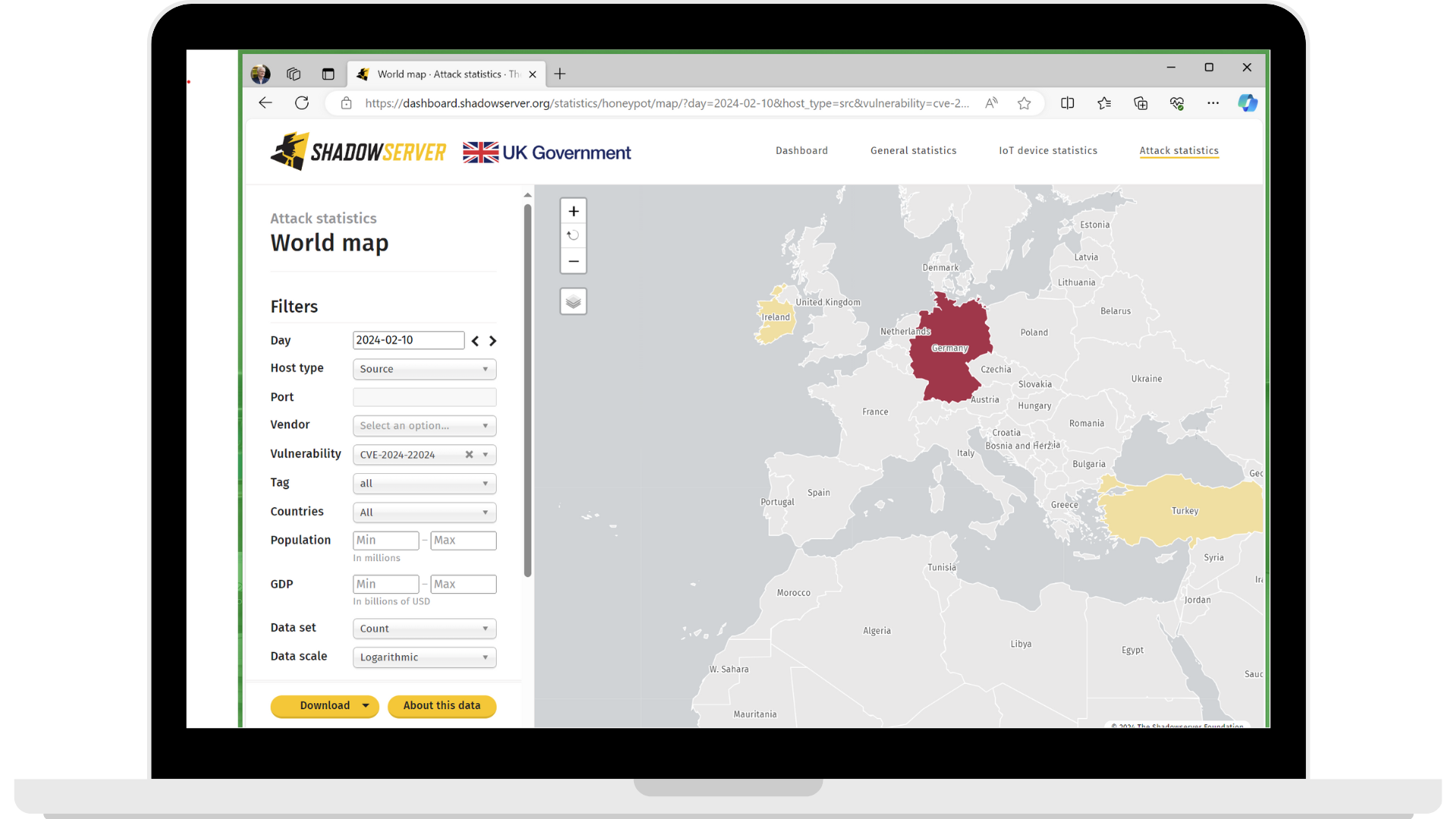Refresh the browser page
Viewport: 1456px width, 819px height.
[x=302, y=103]
